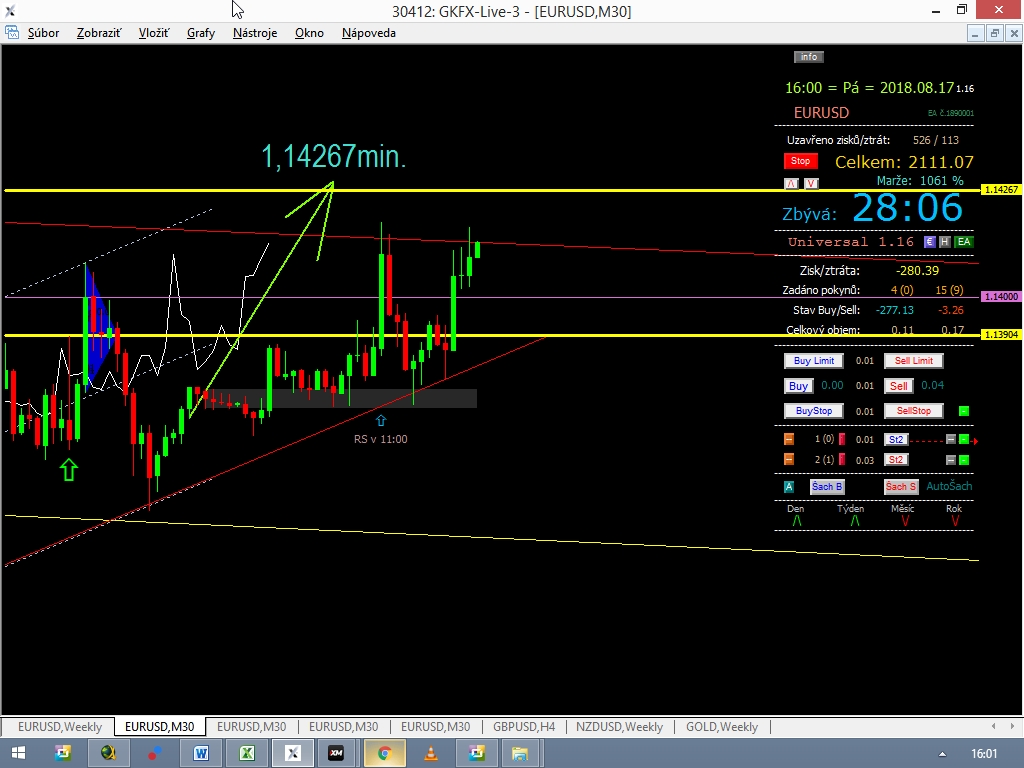Switch to Google Chrome in the taskbar
This screenshot has width=1024, height=768.
(384, 754)
